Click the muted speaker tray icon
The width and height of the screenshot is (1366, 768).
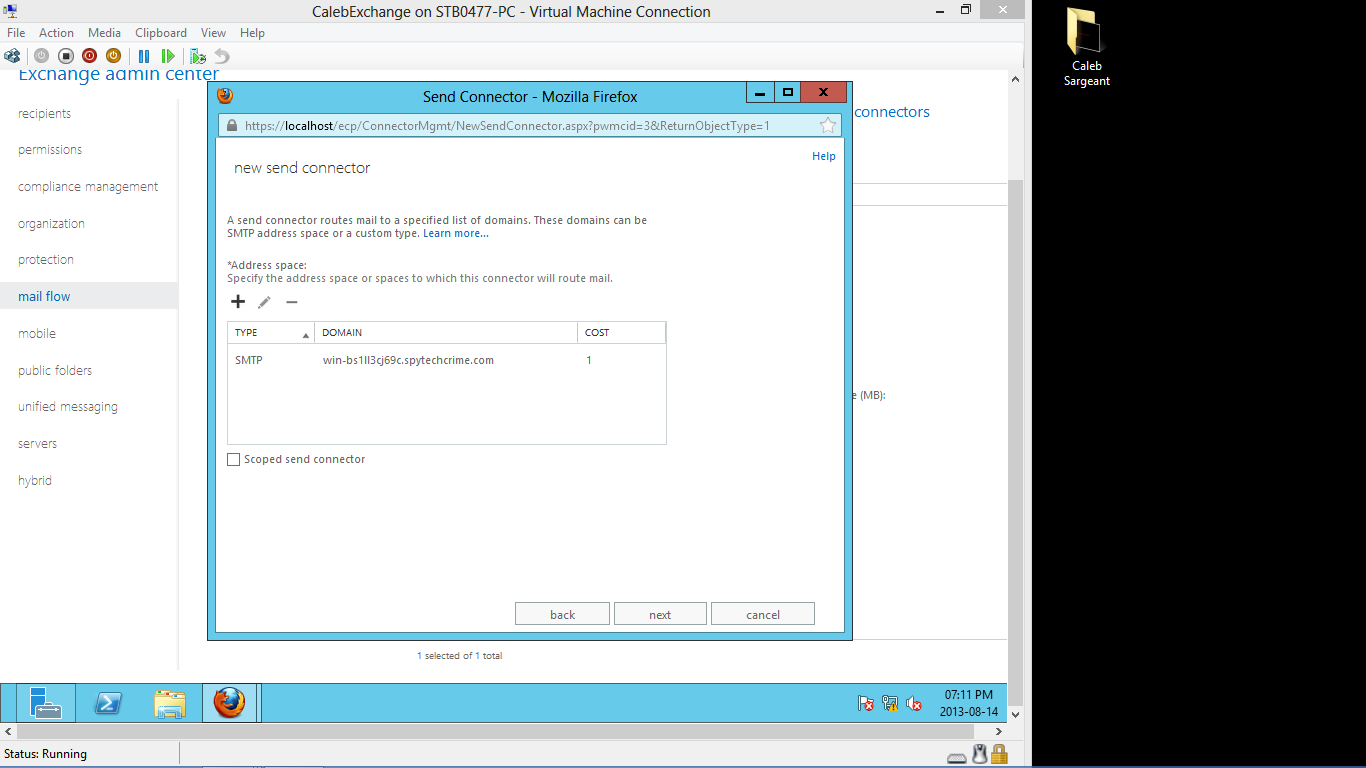[914, 703]
